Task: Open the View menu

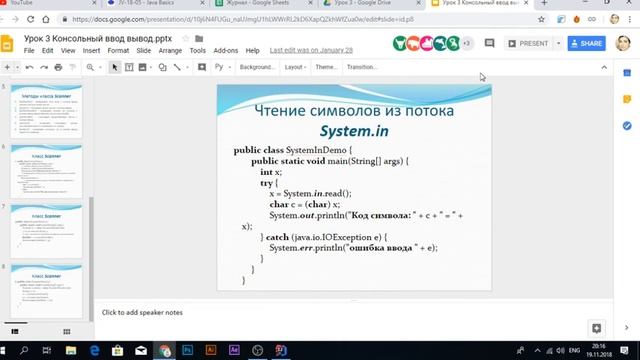Action: point(68,51)
